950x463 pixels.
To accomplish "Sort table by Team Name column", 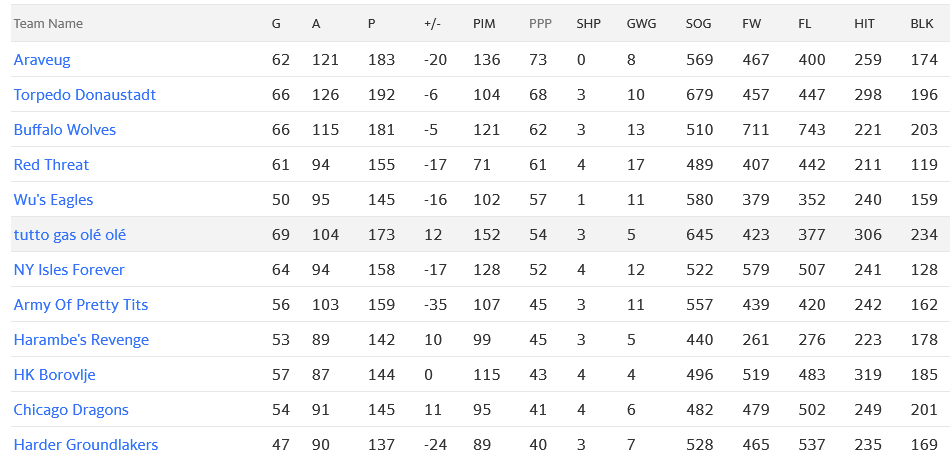I will pos(48,23).
